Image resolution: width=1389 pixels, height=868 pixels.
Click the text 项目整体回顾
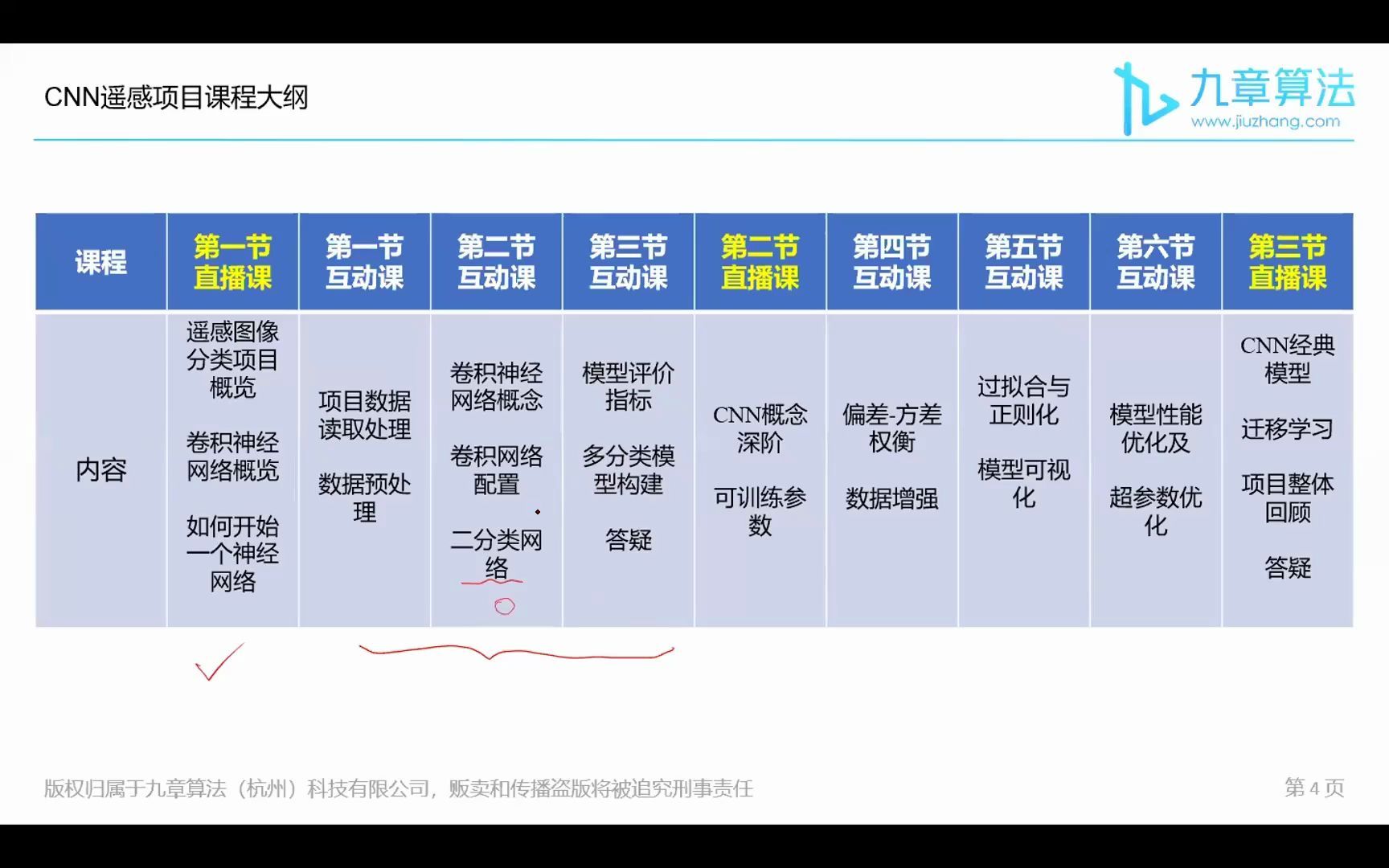click(1287, 498)
